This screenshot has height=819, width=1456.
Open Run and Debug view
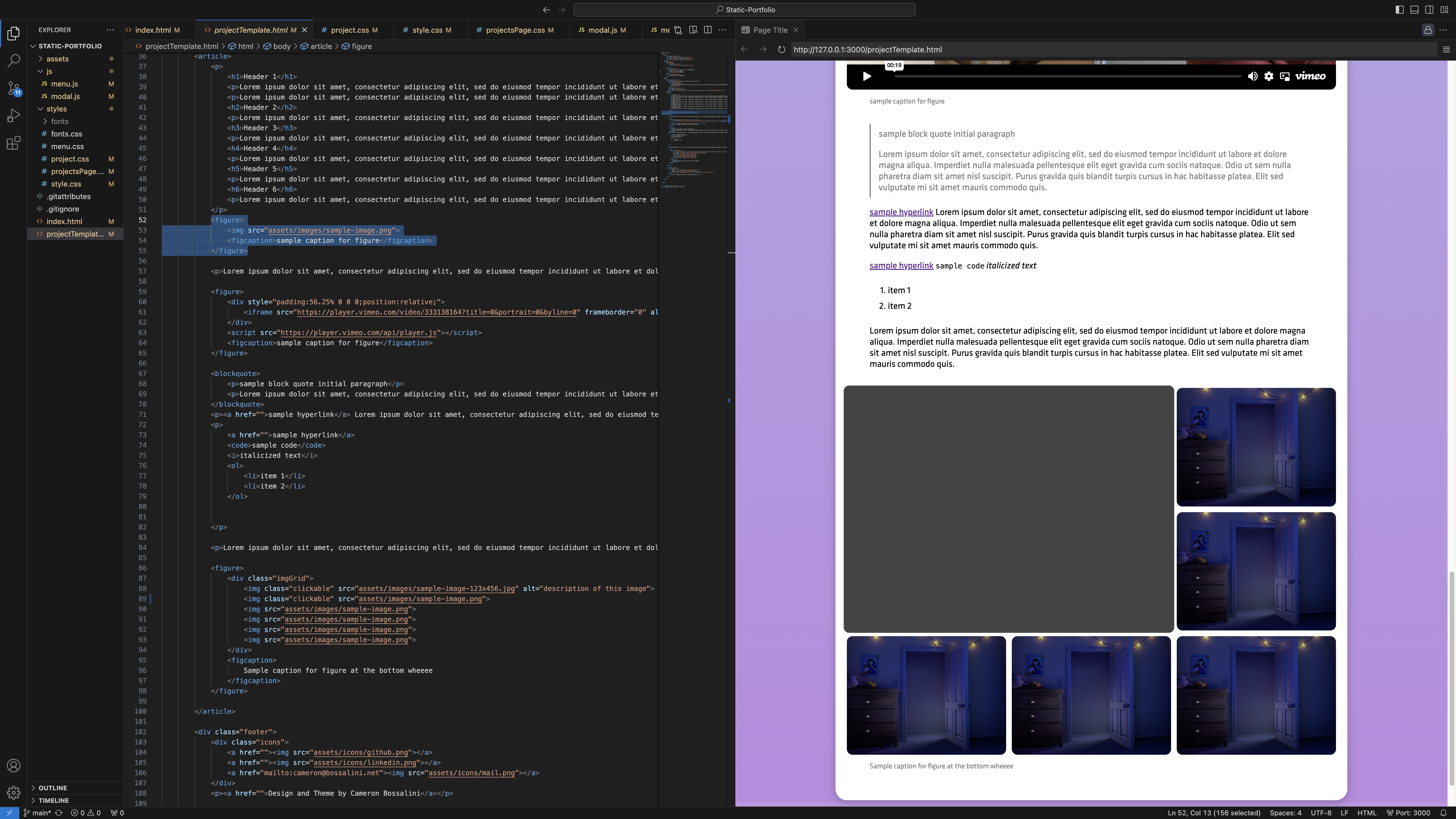pyautogui.click(x=14, y=115)
